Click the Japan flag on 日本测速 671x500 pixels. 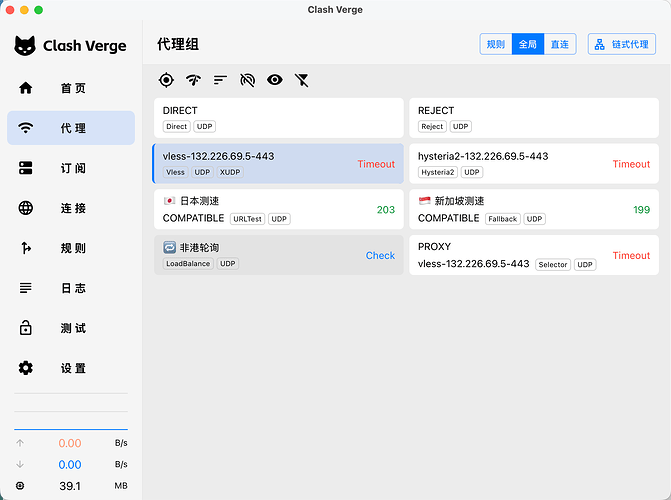[x=169, y=201]
